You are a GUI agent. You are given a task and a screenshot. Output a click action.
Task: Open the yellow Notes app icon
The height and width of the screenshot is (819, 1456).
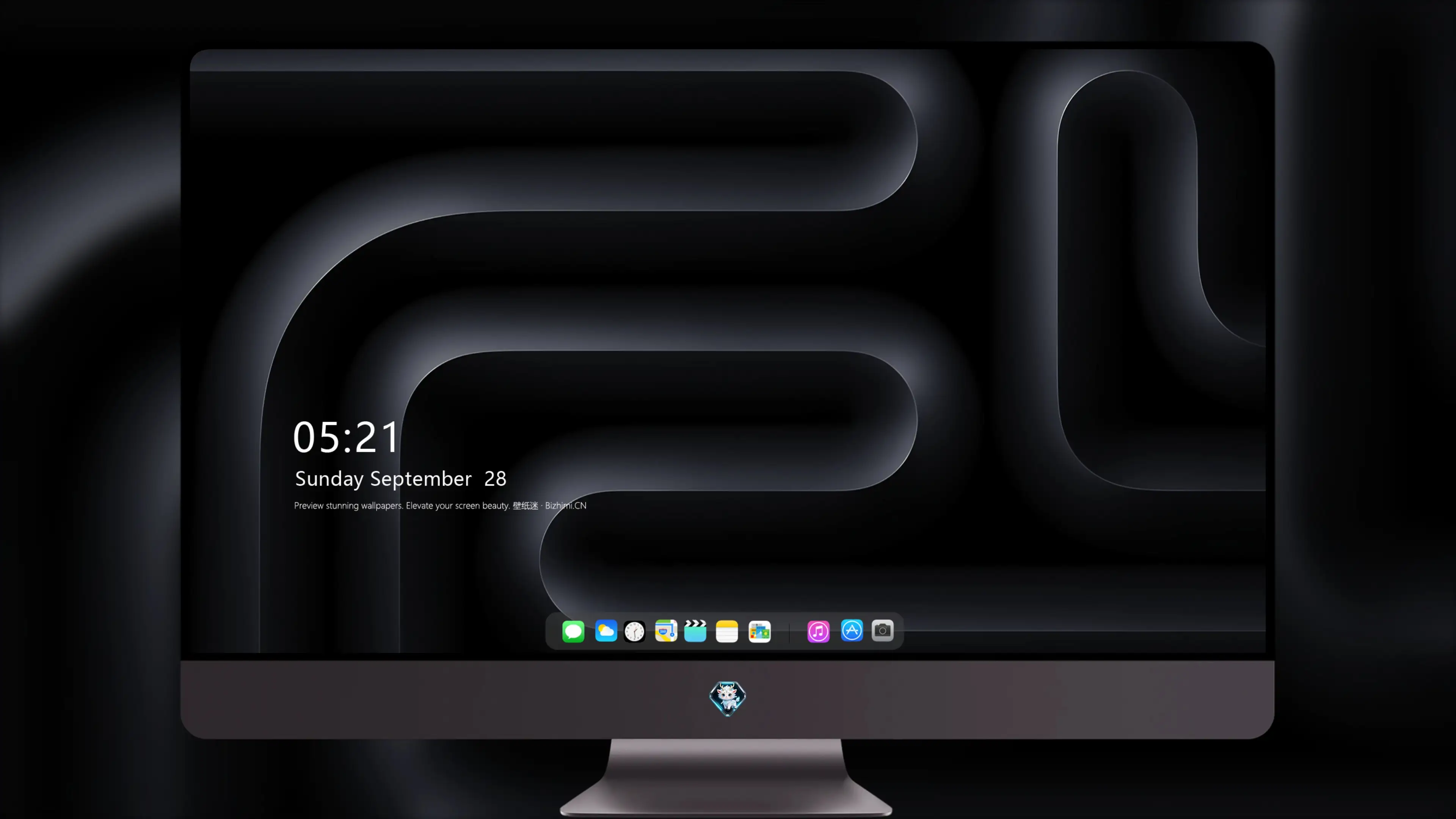tap(727, 631)
